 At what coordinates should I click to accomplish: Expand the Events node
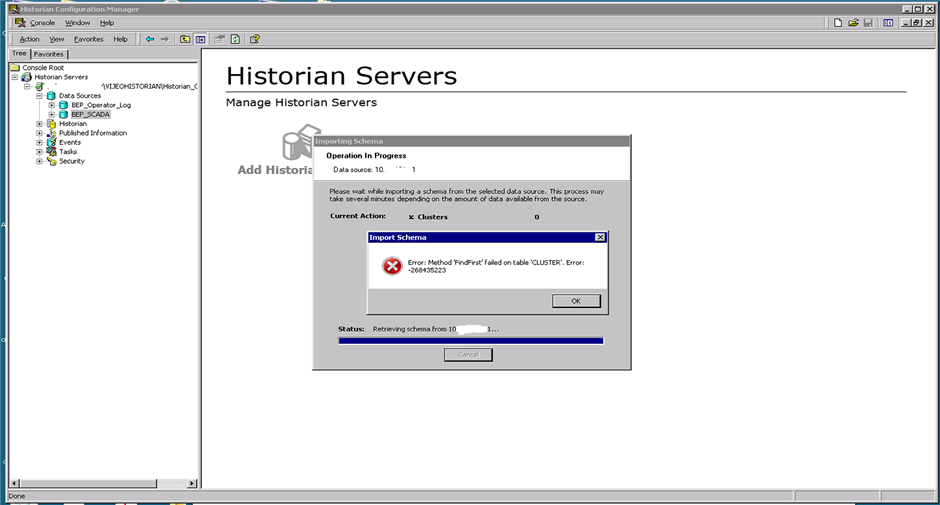[x=40, y=142]
